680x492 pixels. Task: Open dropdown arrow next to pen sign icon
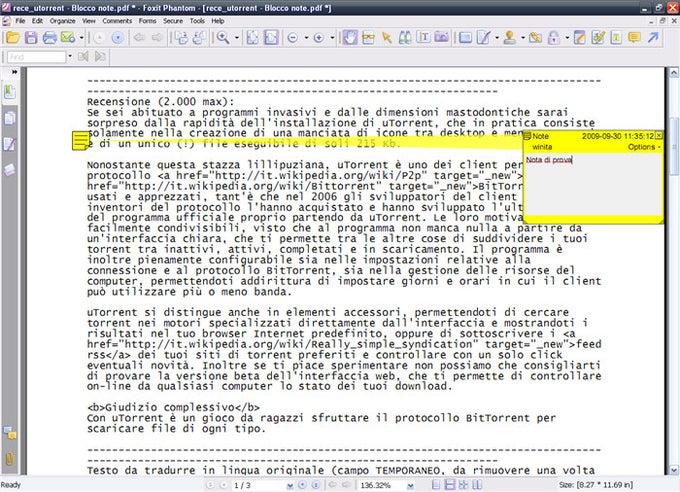click(x=497, y=38)
